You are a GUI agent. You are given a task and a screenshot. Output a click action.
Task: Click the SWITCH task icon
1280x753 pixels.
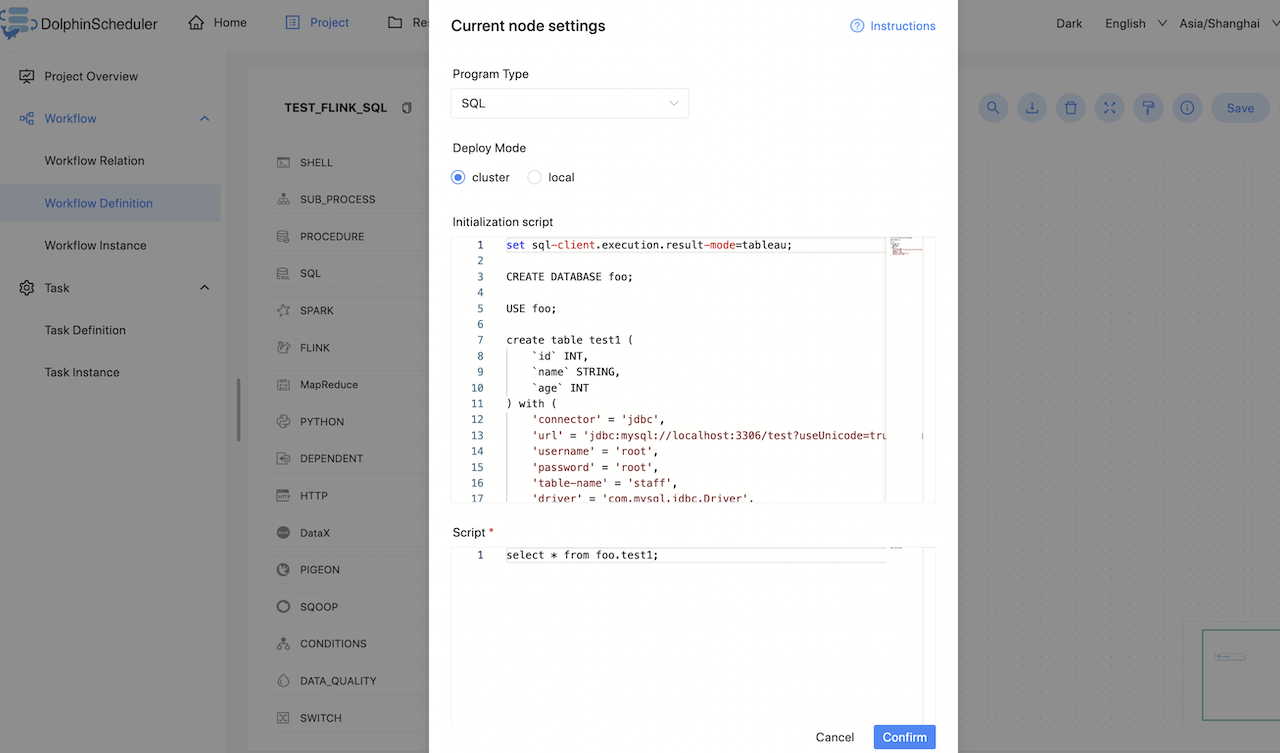click(x=283, y=717)
